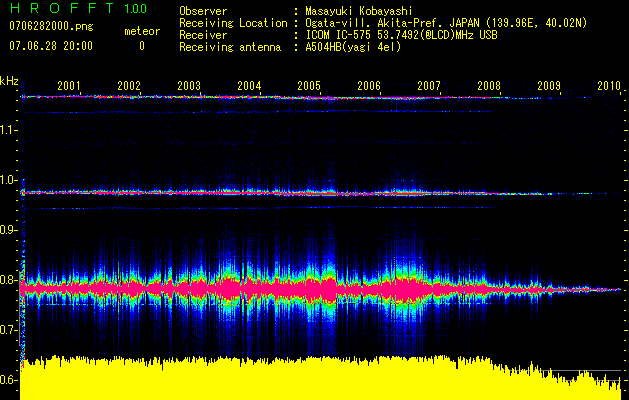The height and width of the screenshot is (400, 629).
Task: Click the Observer label
Action: point(203,11)
